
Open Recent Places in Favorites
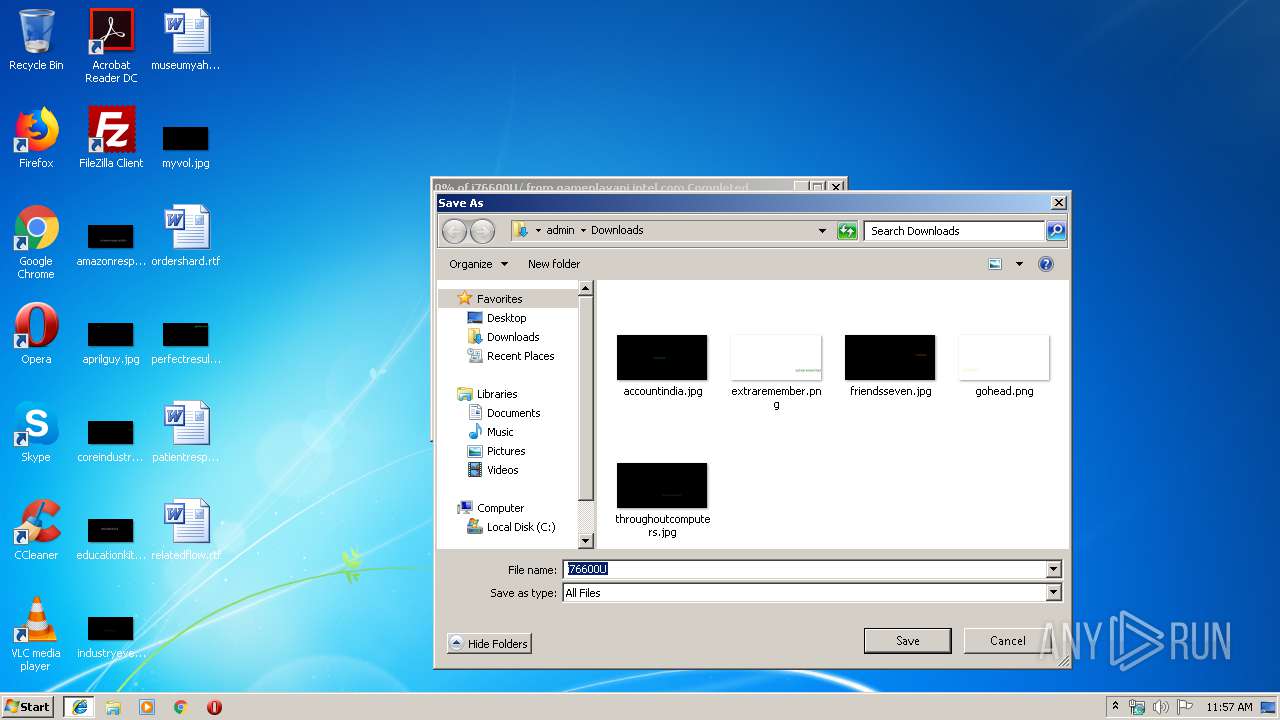pos(520,356)
